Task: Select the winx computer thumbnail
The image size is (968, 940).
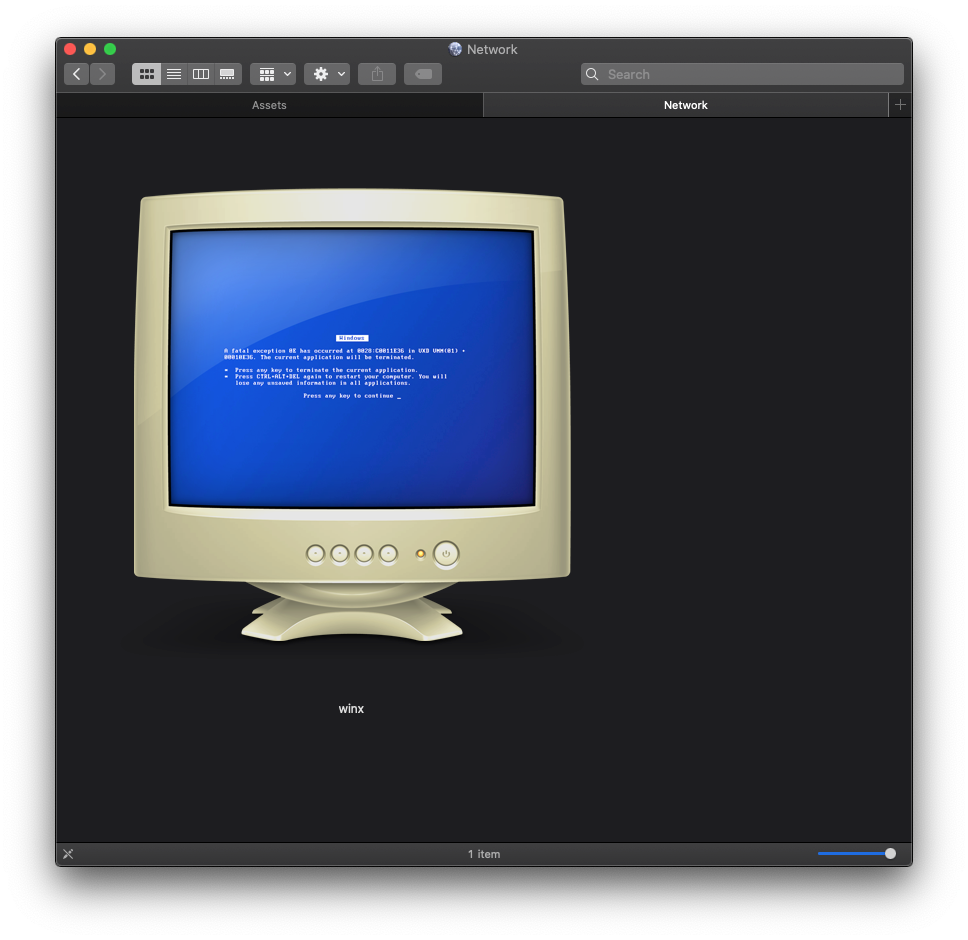Action: pyautogui.click(x=352, y=417)
